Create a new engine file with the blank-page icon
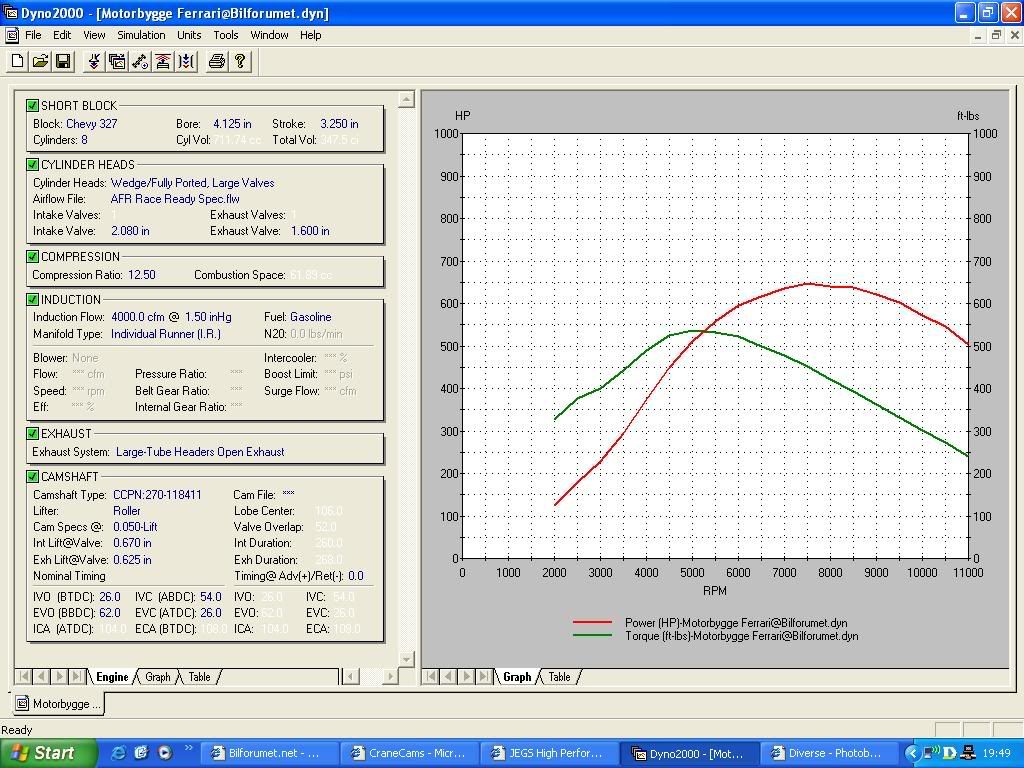Screen dimensions: 1024x768 (18, 61)
